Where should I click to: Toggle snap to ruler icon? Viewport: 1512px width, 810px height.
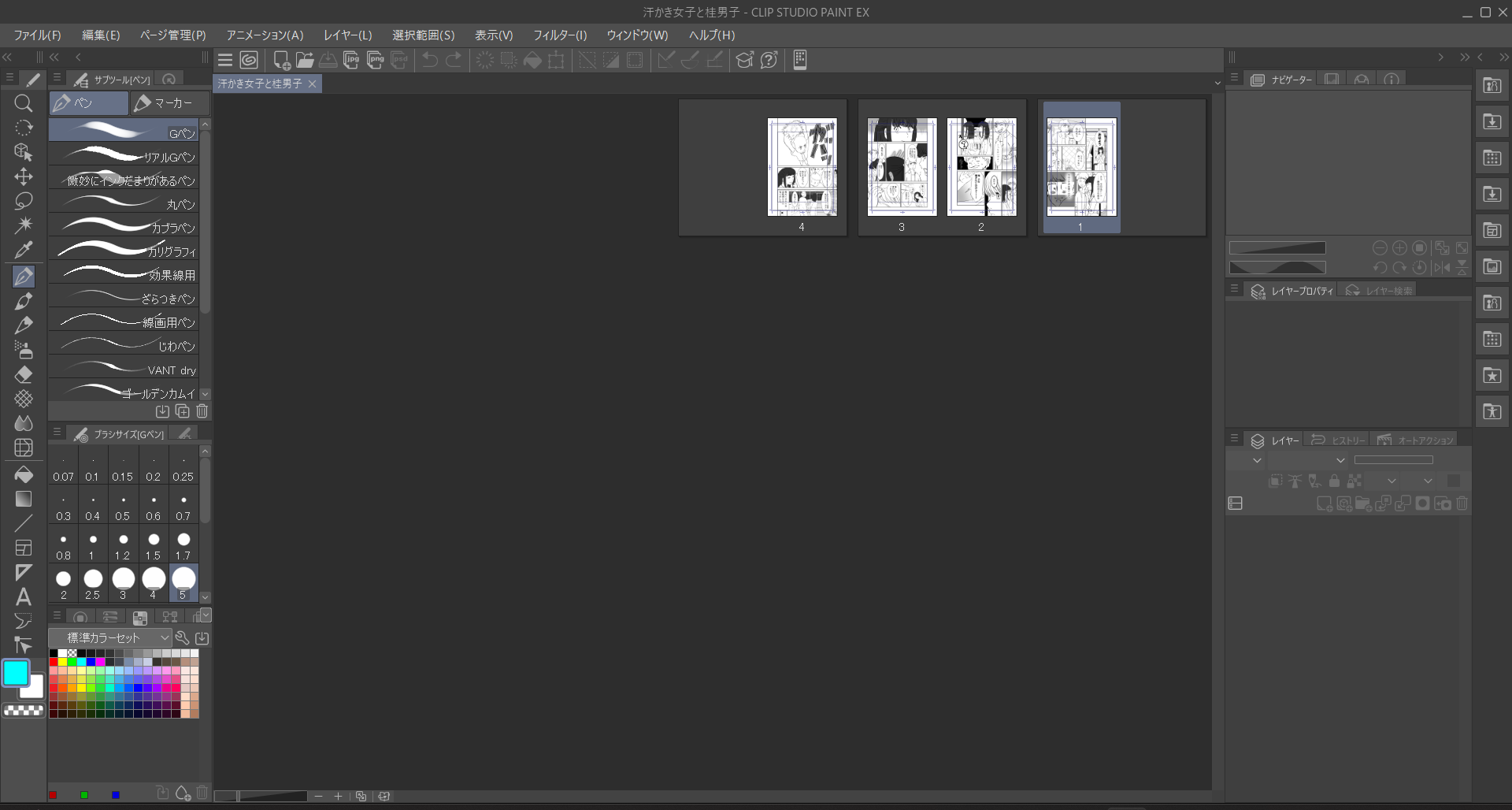666,60
